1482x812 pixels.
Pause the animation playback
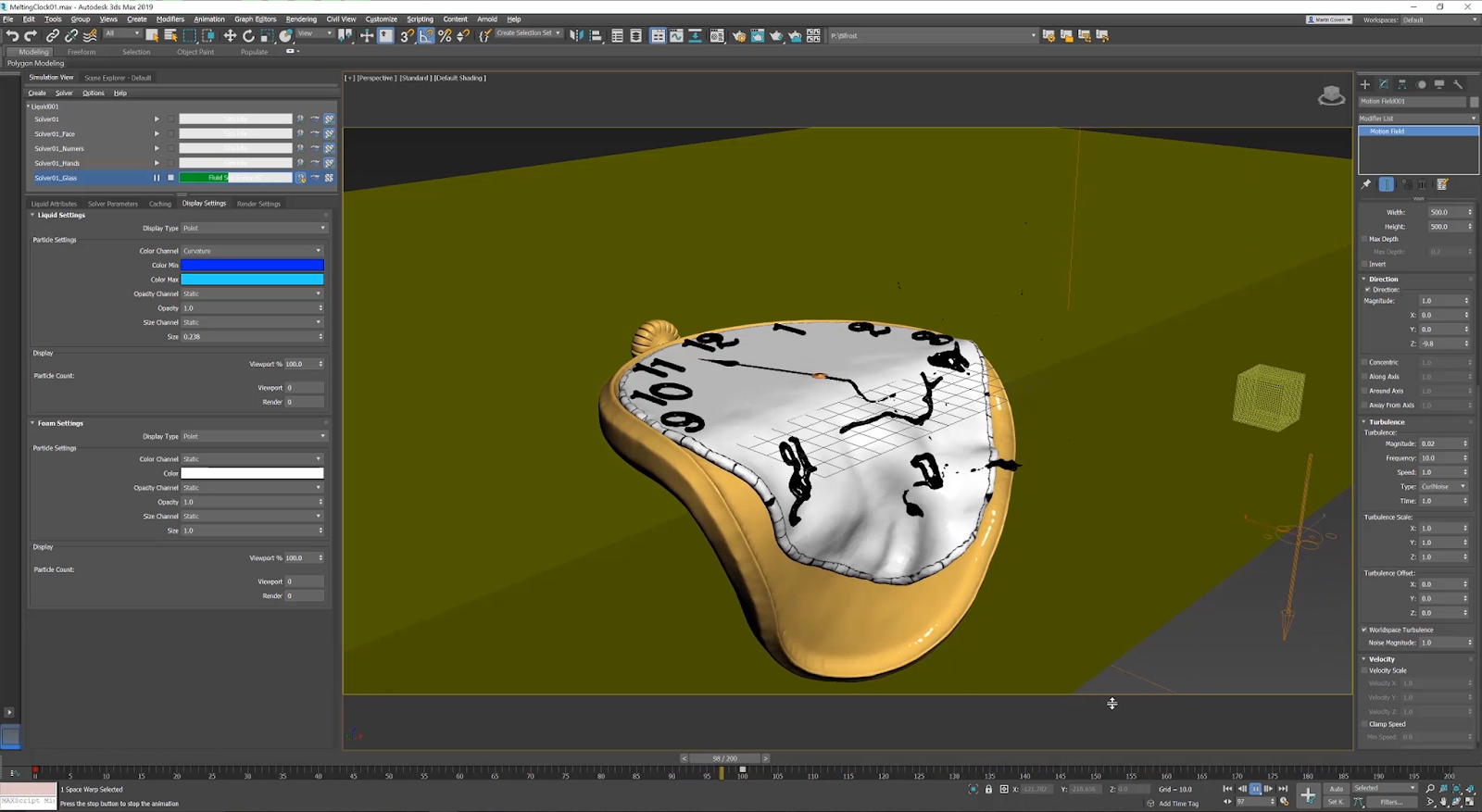[x=1255, y=789]
